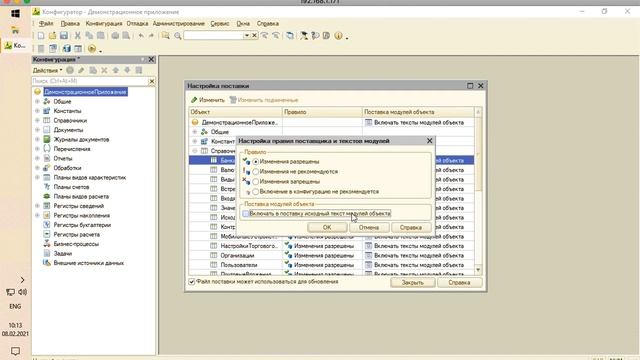
Task: Click the Внешние источники данных icon
Action: [47, 263]
